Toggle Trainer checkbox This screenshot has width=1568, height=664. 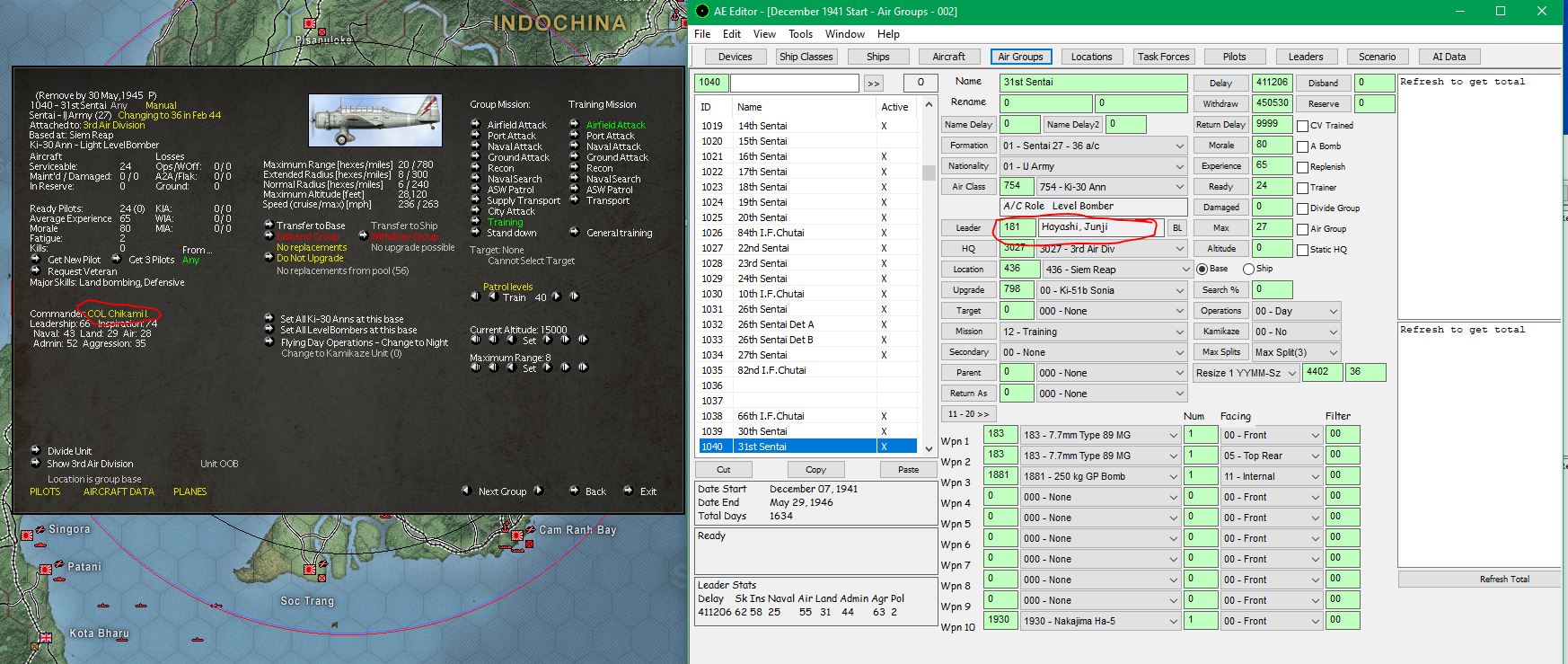(1302, 188)
